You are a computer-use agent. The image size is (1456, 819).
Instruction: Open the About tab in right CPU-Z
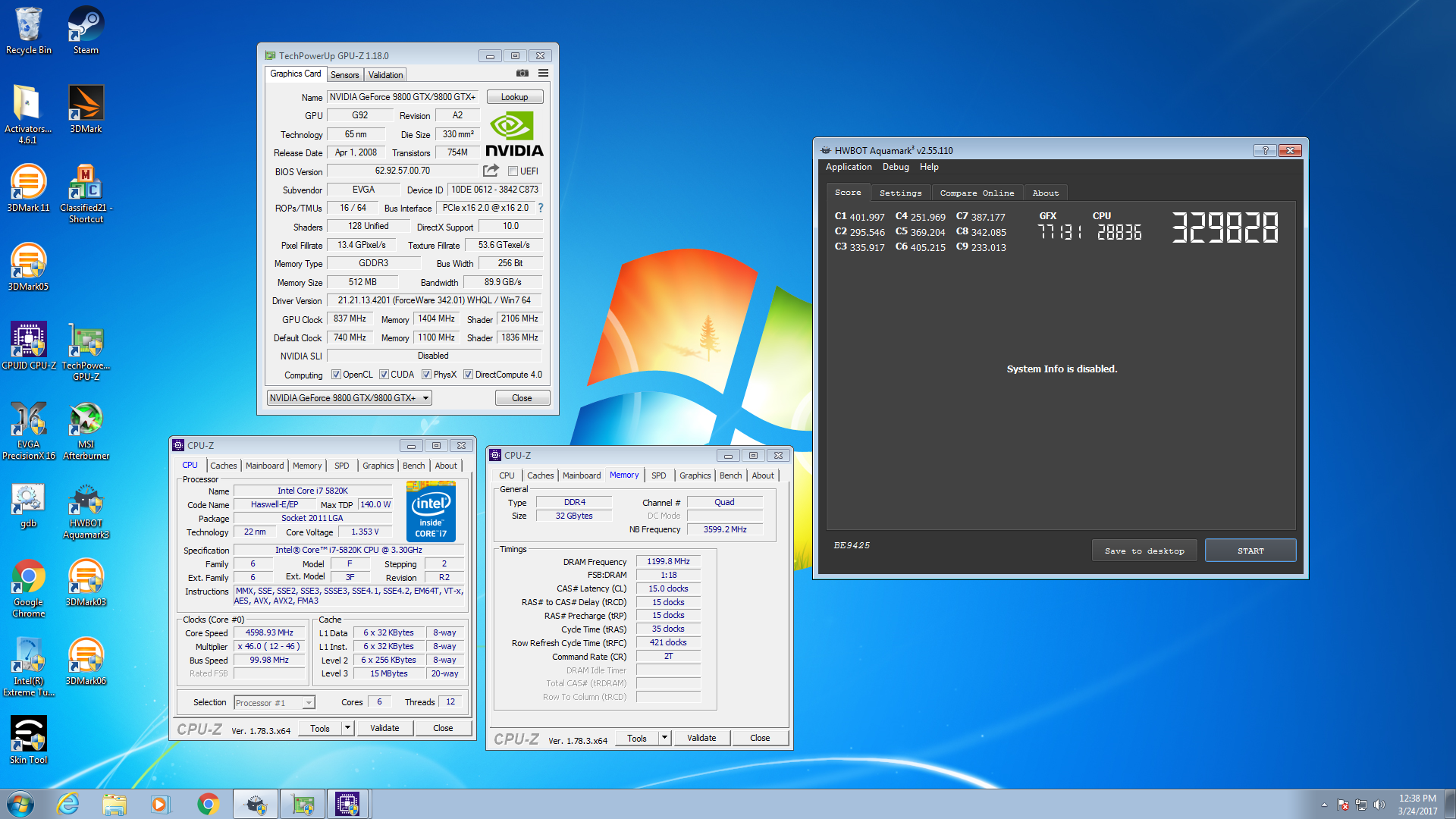763,475
